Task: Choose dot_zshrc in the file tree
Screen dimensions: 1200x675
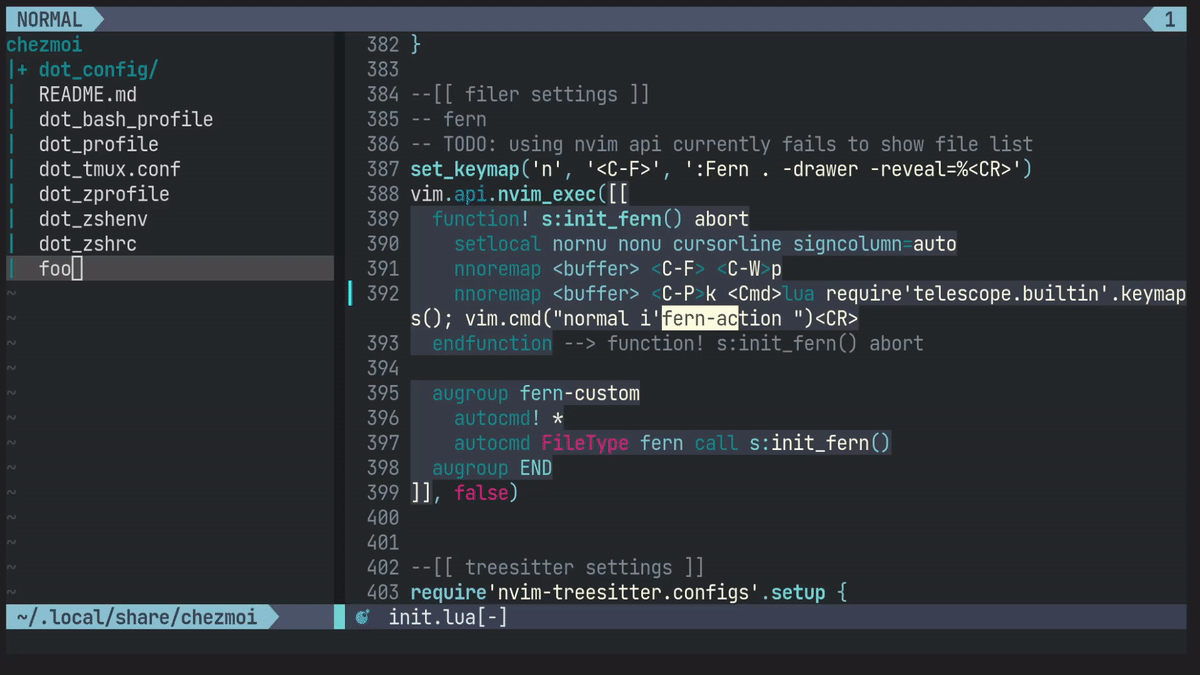Action: coord(87,244)
